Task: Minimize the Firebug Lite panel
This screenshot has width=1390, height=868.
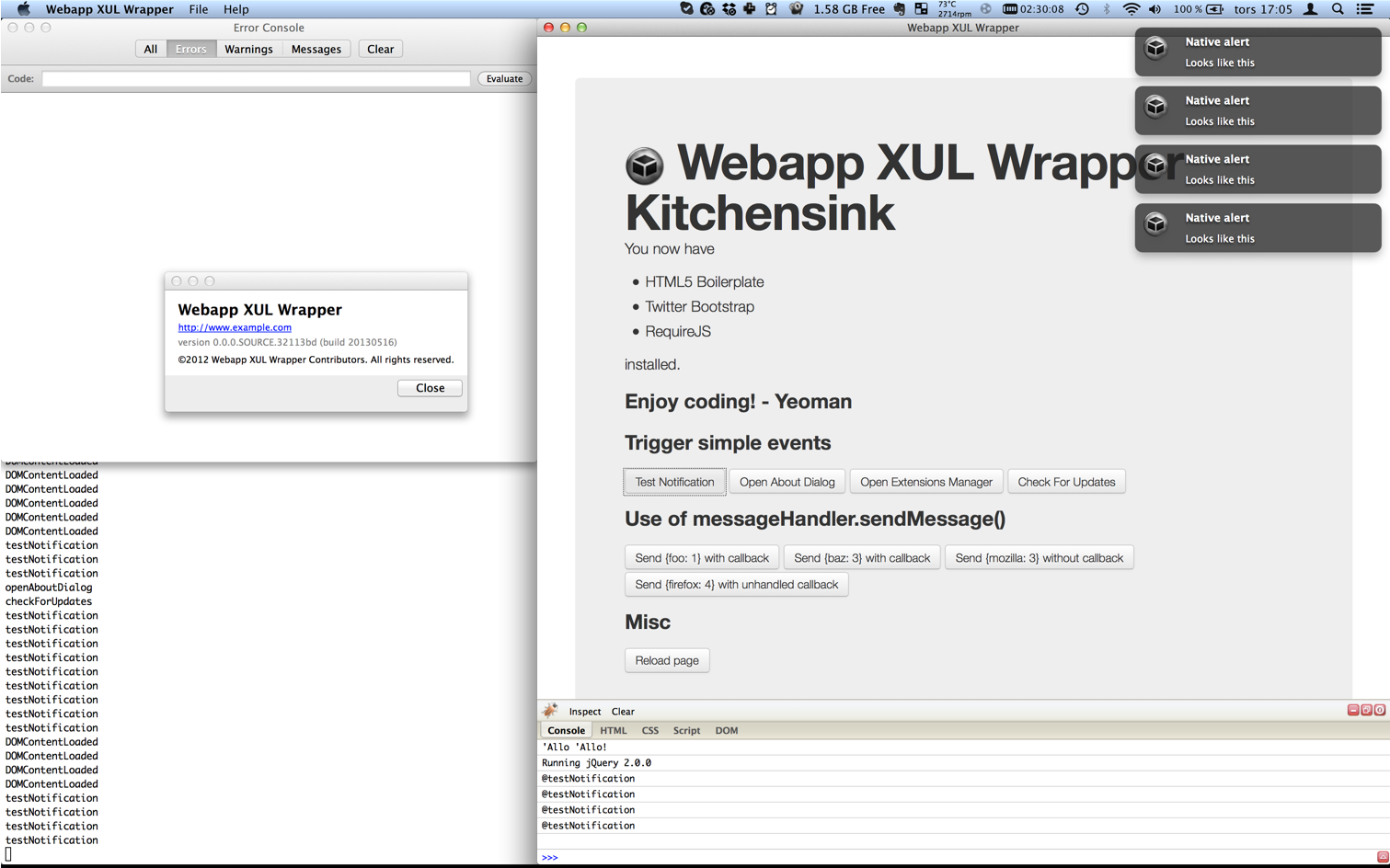Action: pyautogui.click(x=1353, y=710)
